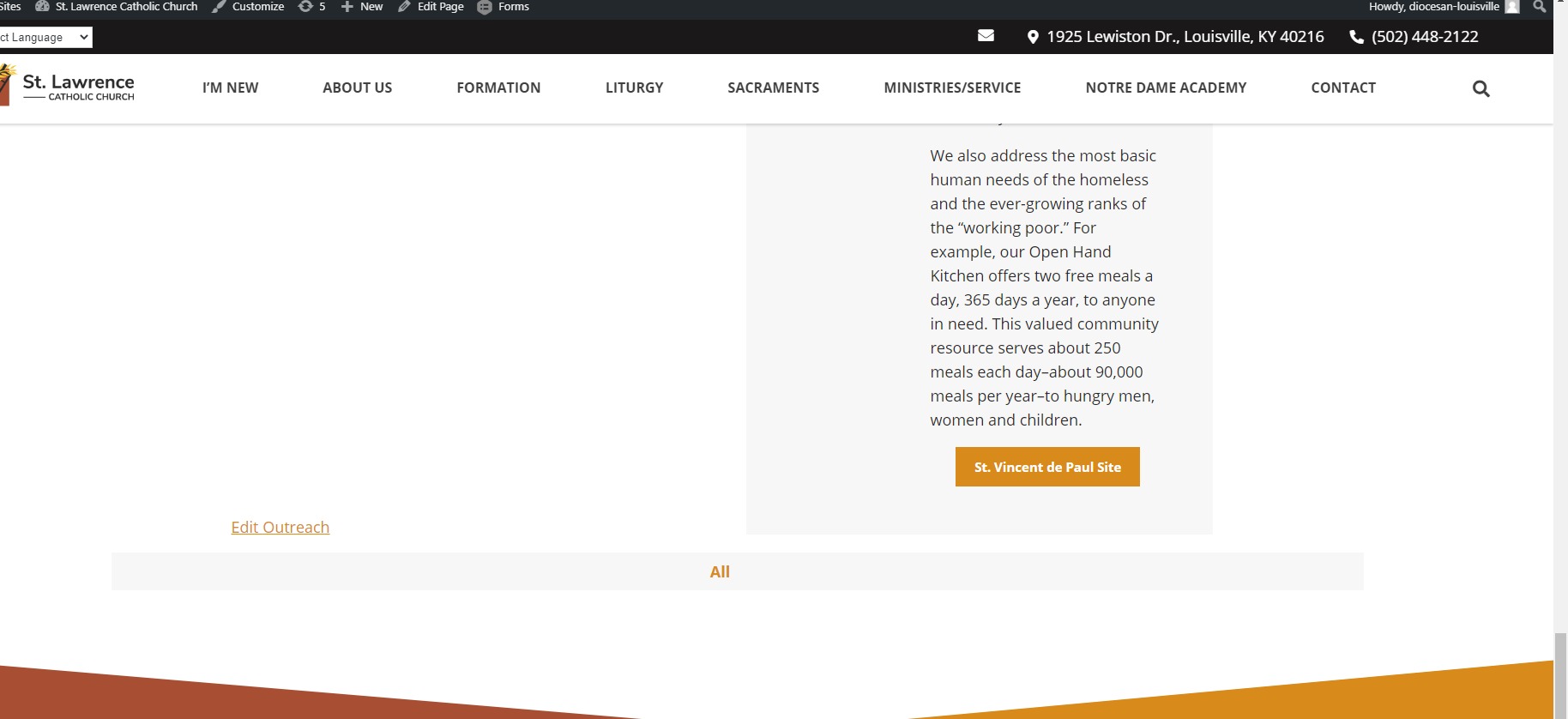This screenshot has height=719, width=1568.
Task: Click the envelope email icon
Action: (x=986, y=36)
